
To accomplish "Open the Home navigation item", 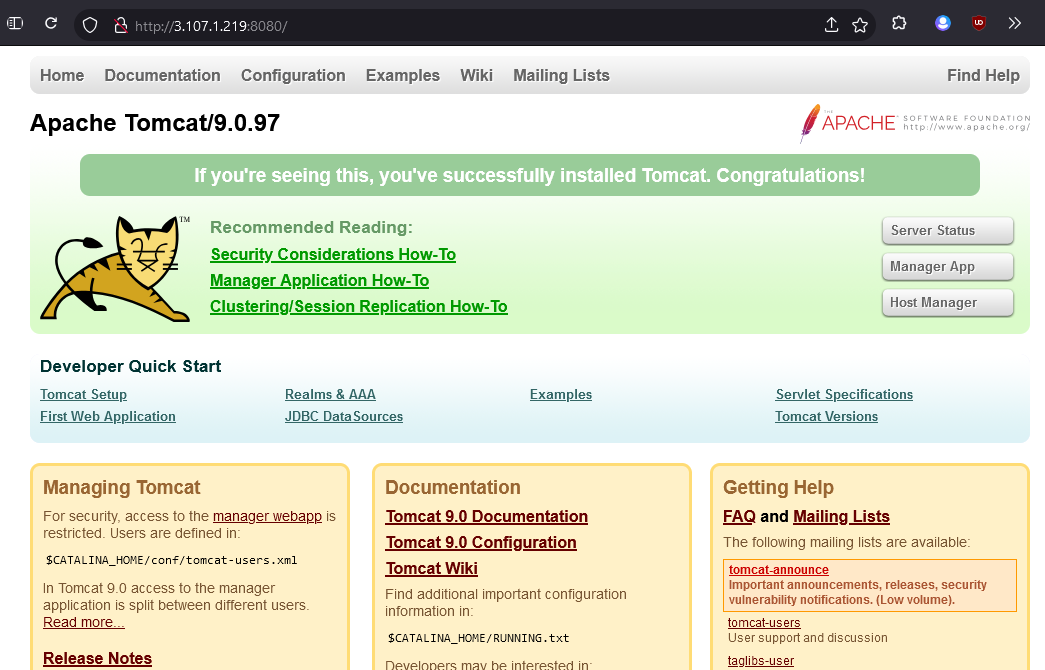I will [x=62, y=75].
